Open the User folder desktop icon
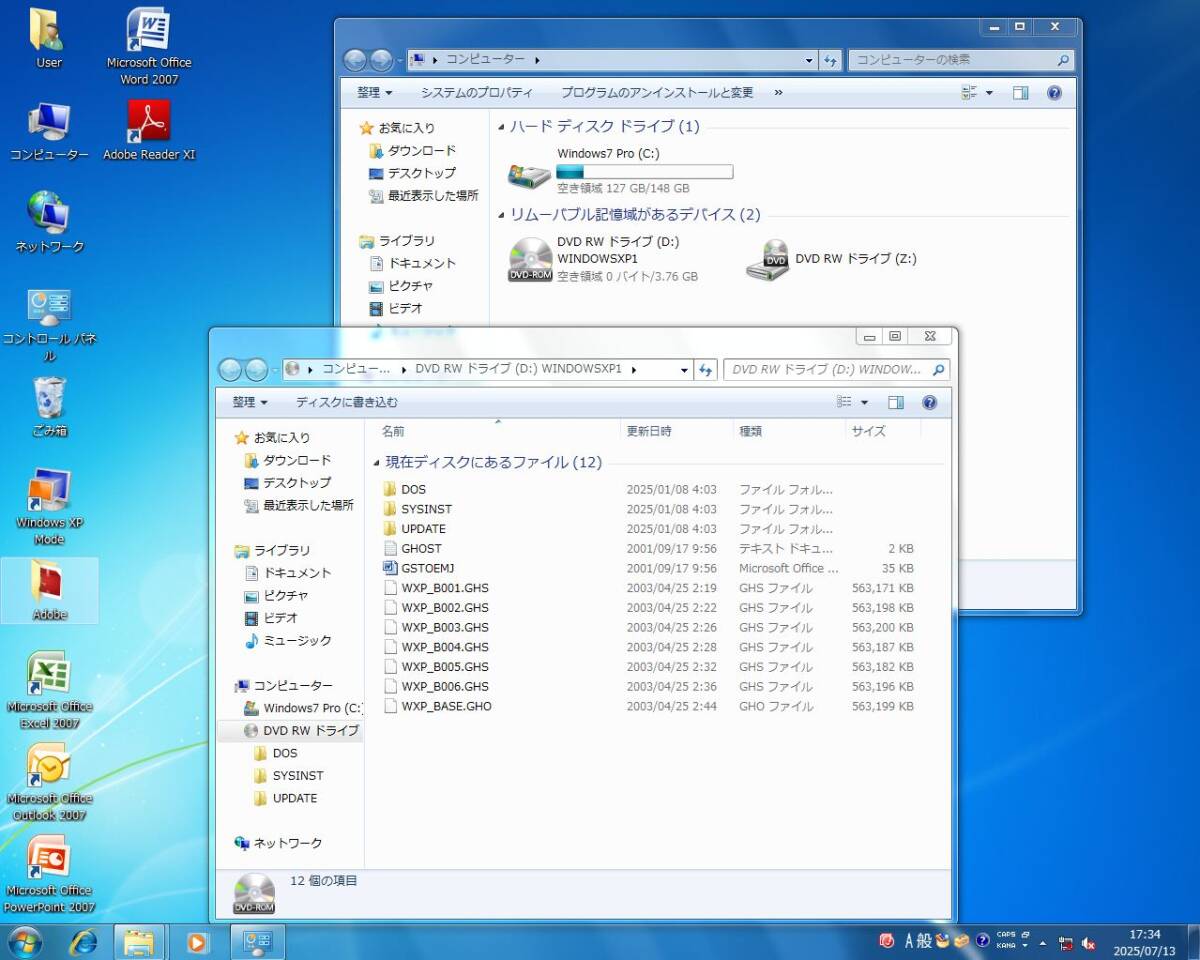This screenshot has height=960, width=1200. click(x=48, y=38)
